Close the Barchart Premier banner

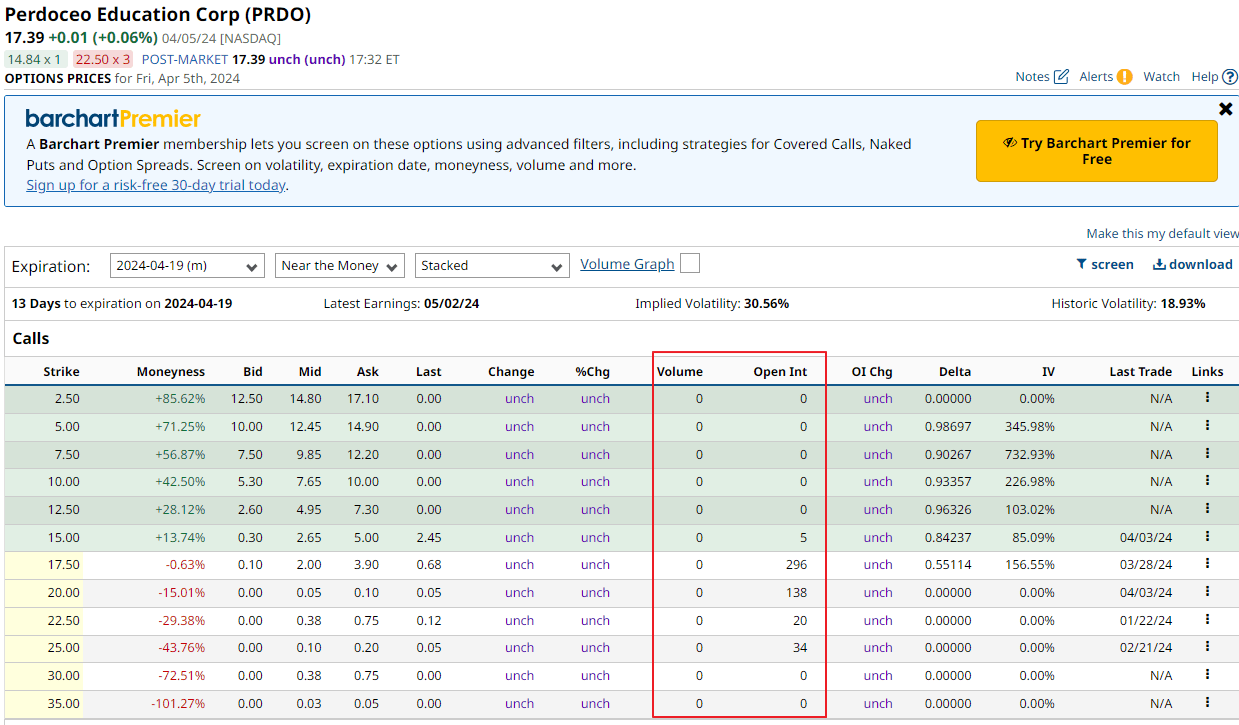point(1226,109)
